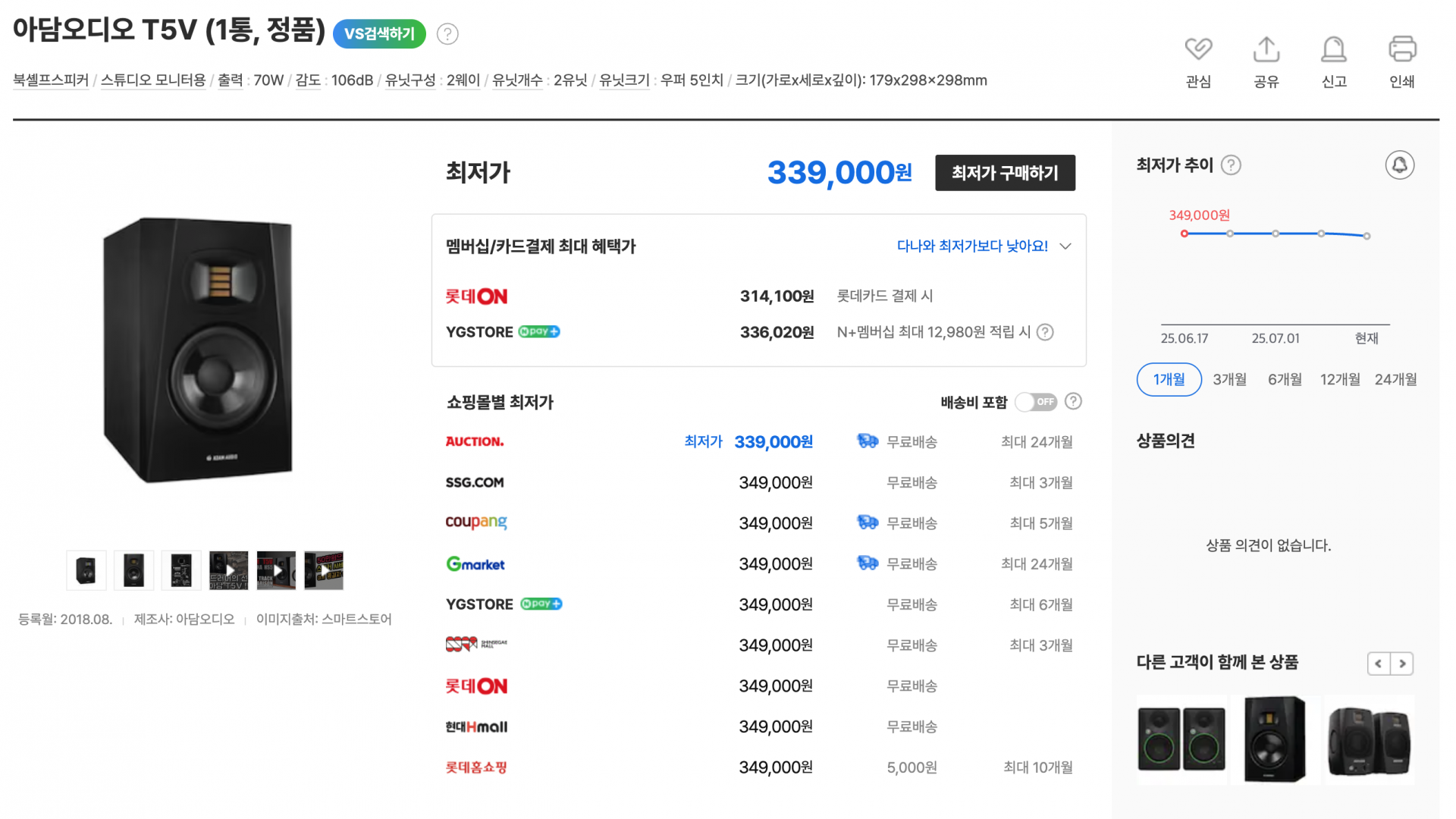Screen dimensions: 1456x819
Task: Open Gmarket logo in mall list
Action: (x=475, y=563)
